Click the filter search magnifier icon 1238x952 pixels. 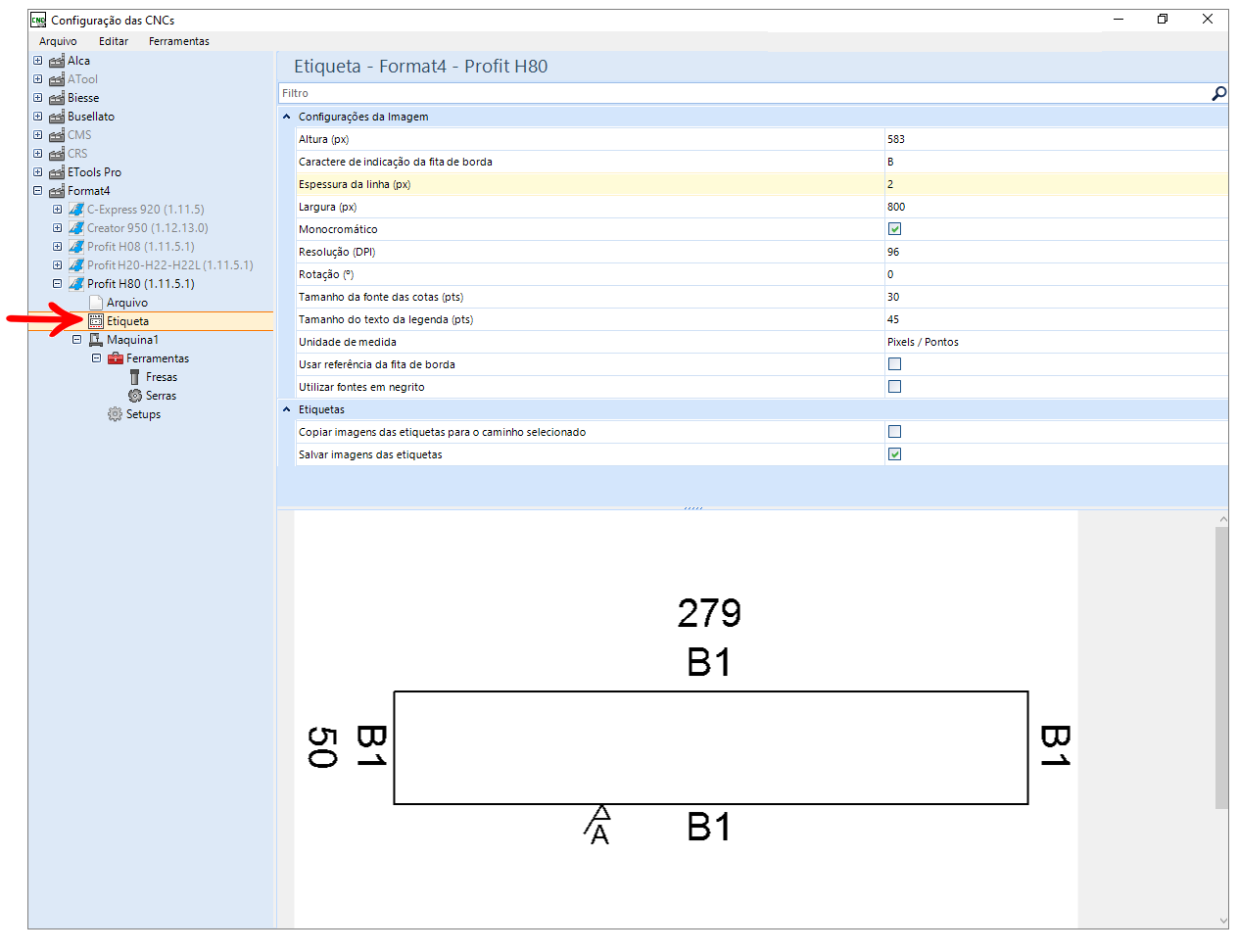(x=1219, y=93)
